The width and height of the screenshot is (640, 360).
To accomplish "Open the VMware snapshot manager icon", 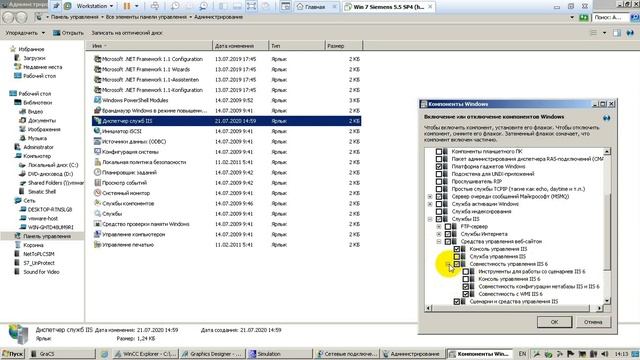I will 203,6.
